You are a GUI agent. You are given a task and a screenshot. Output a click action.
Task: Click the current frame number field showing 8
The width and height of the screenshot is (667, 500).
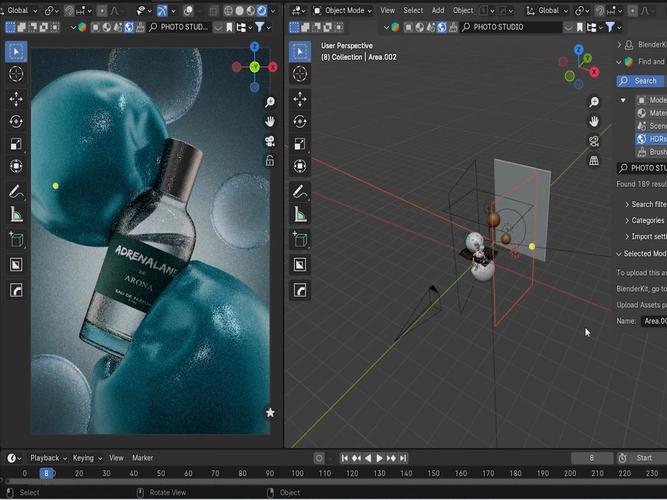591,458
